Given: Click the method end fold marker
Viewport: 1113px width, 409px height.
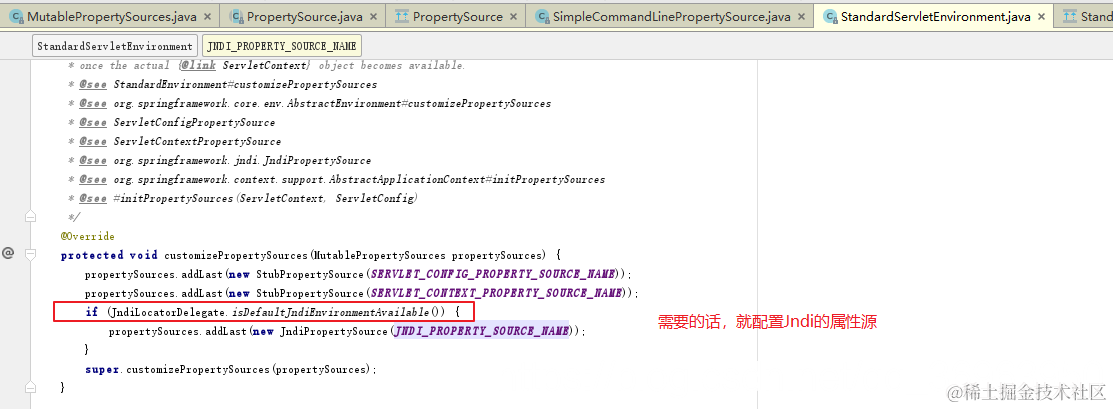Looking at the screenshot, I should [x=30, y=388].
